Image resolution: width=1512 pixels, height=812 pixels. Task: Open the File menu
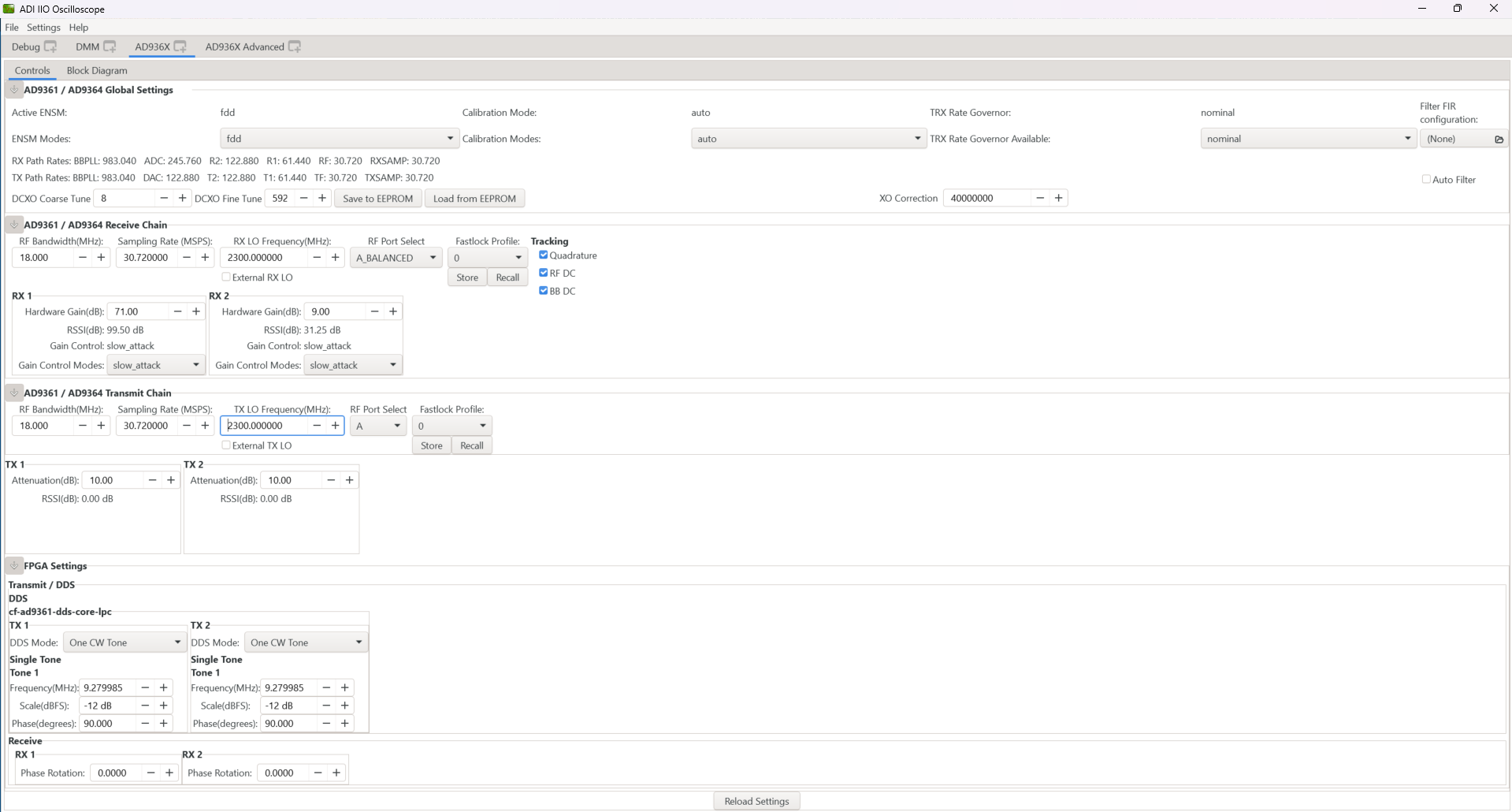[12, 28]
